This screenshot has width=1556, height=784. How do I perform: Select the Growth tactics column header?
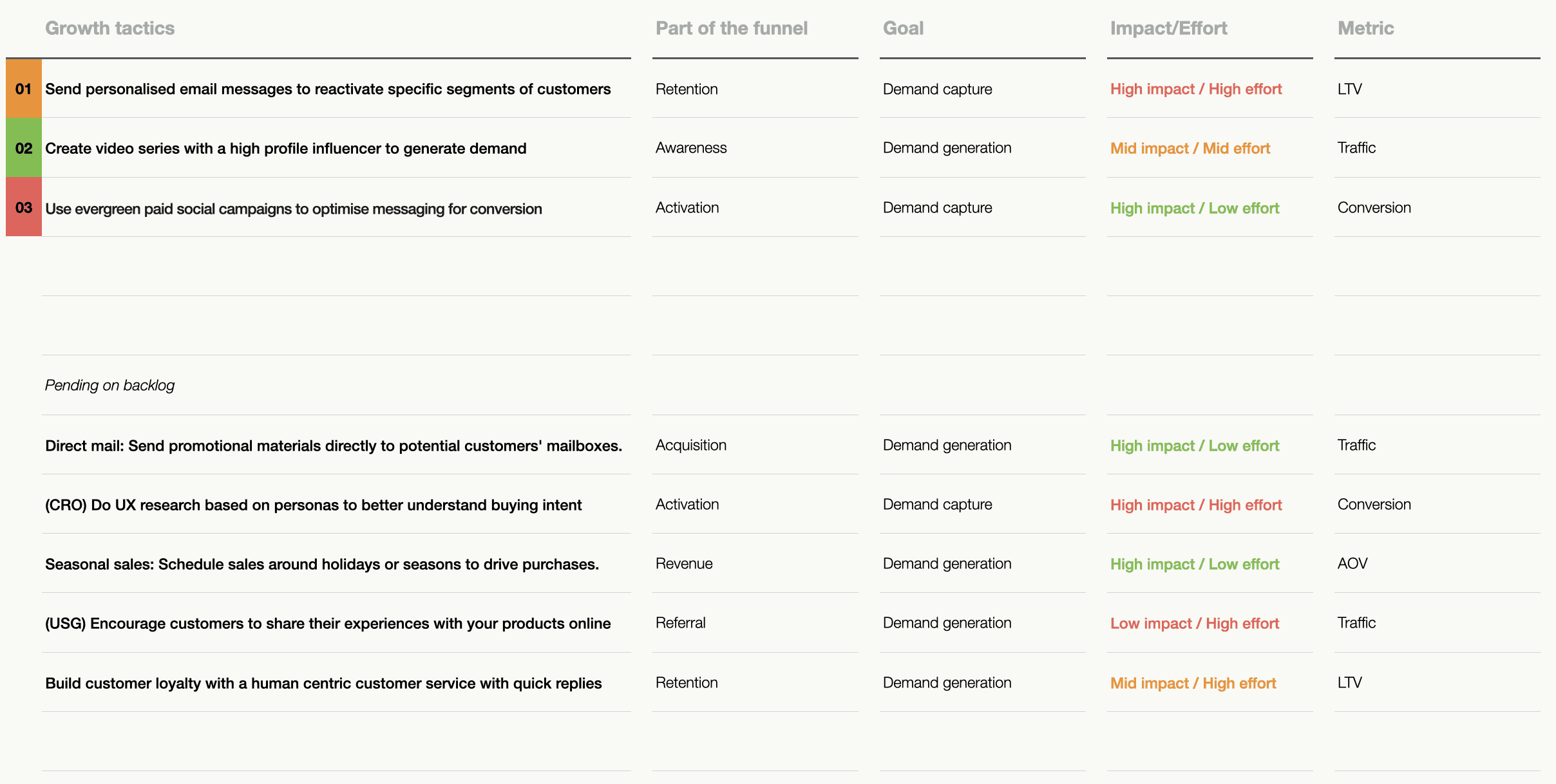[x=109, y=28]
